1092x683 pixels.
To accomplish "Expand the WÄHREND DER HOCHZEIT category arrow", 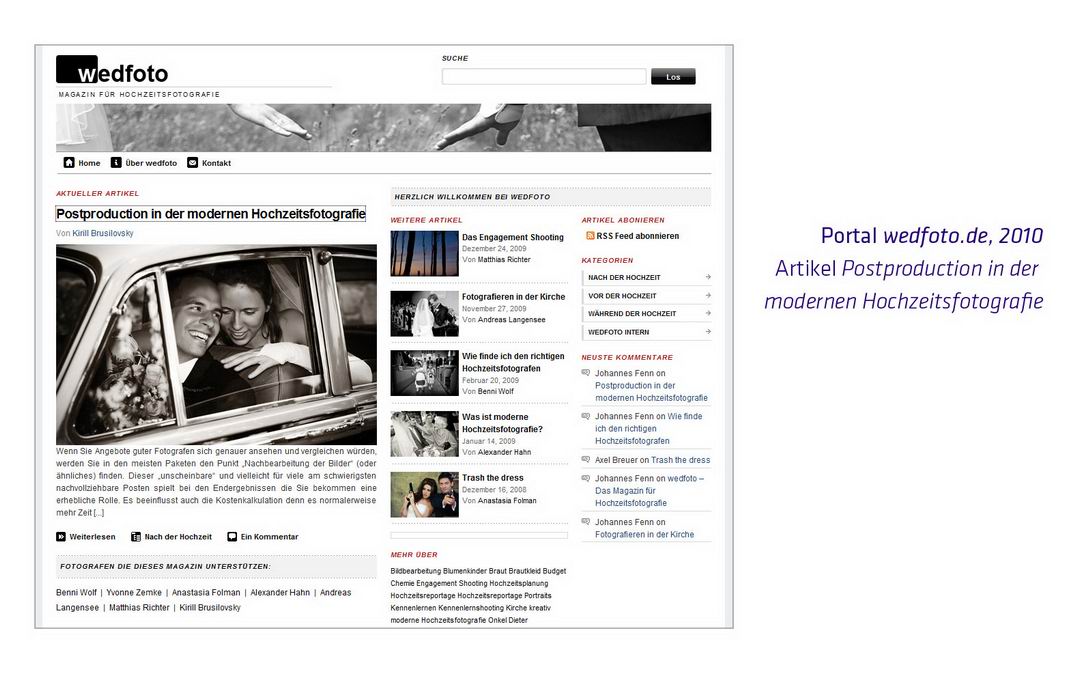I will (707, 314).
